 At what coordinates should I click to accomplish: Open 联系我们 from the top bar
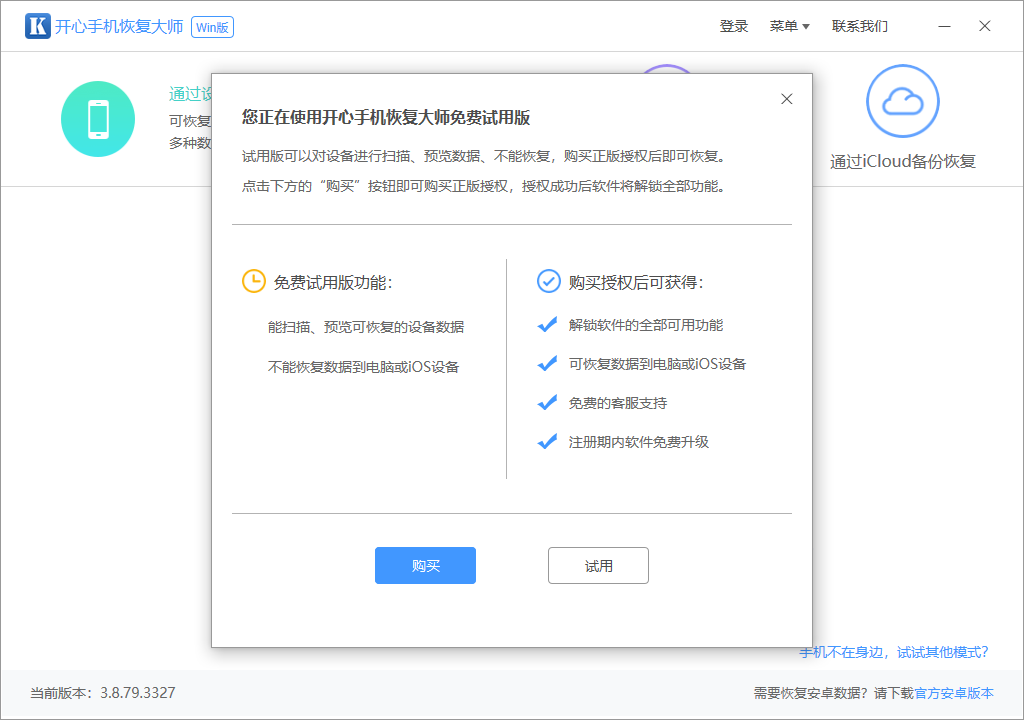pyautogui.click(x=860, y=25)
